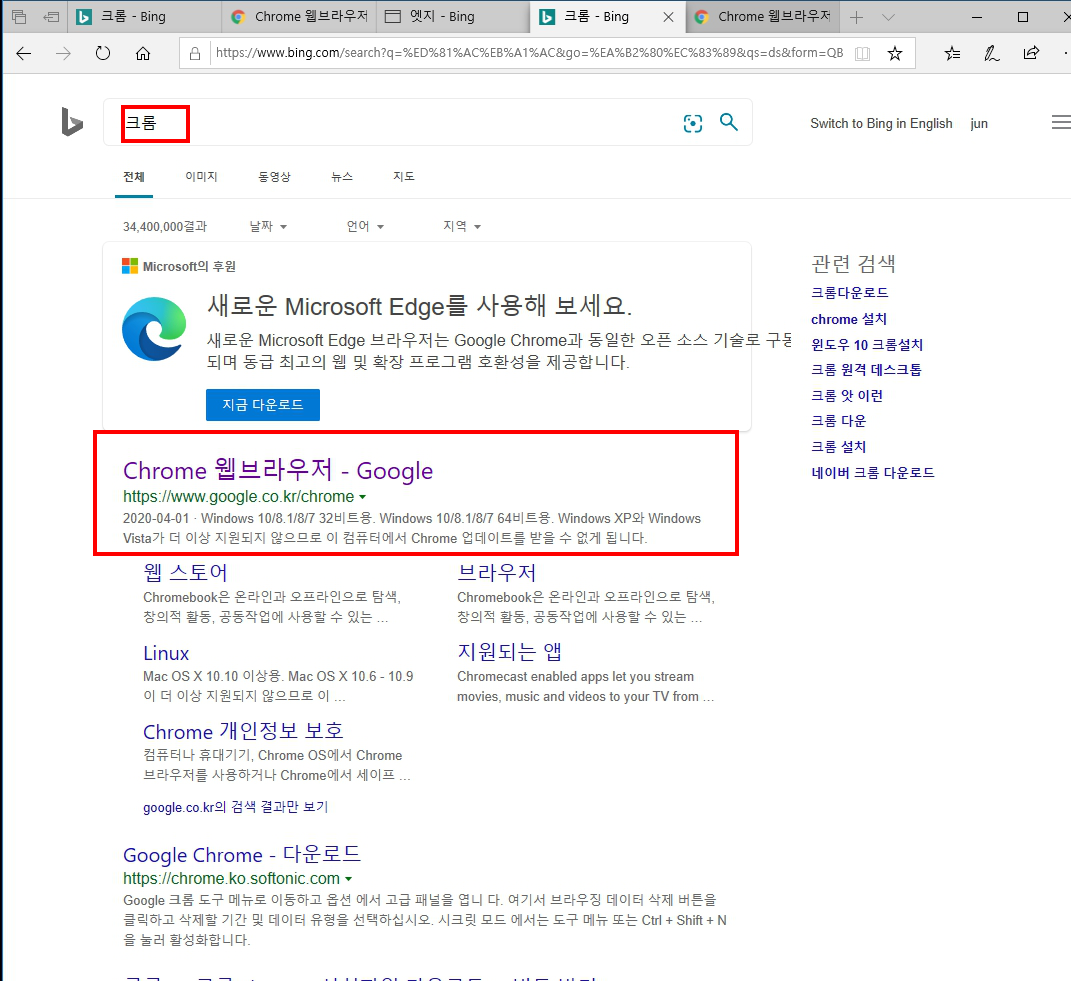Select the 지도 search tab
The image size is (1071, 981).
pos(404,177)
